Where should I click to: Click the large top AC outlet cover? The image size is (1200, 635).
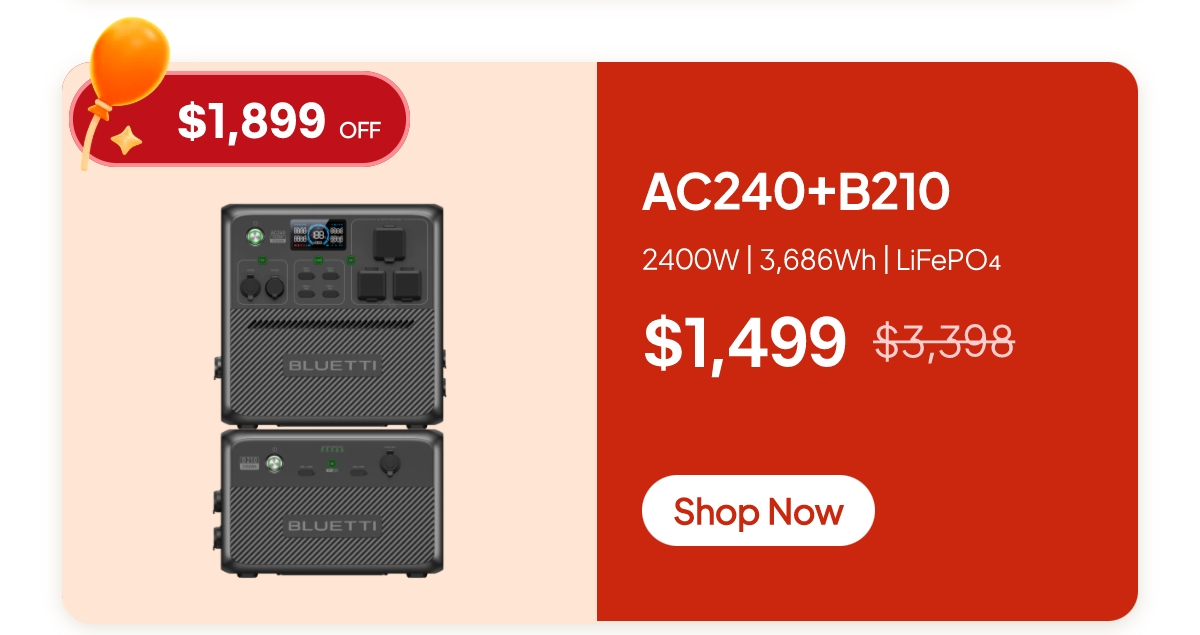(x=390, y=242)
